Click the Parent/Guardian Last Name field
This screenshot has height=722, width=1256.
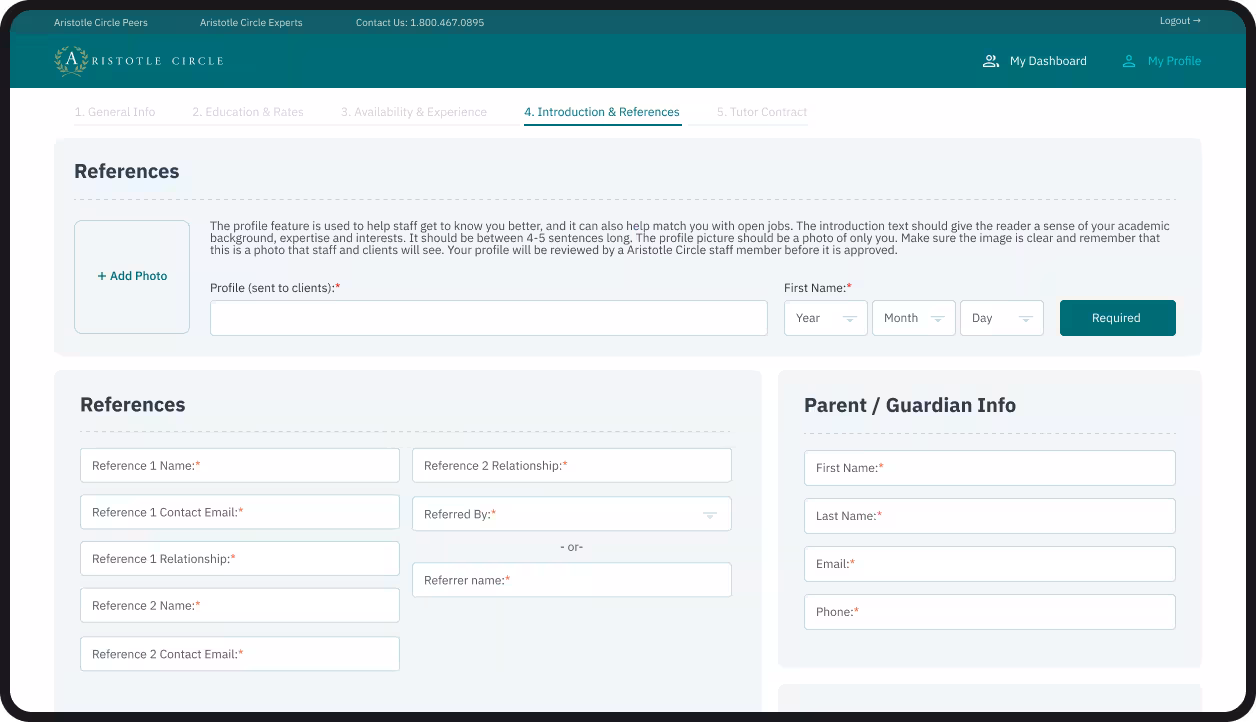(x=990, y=516)
